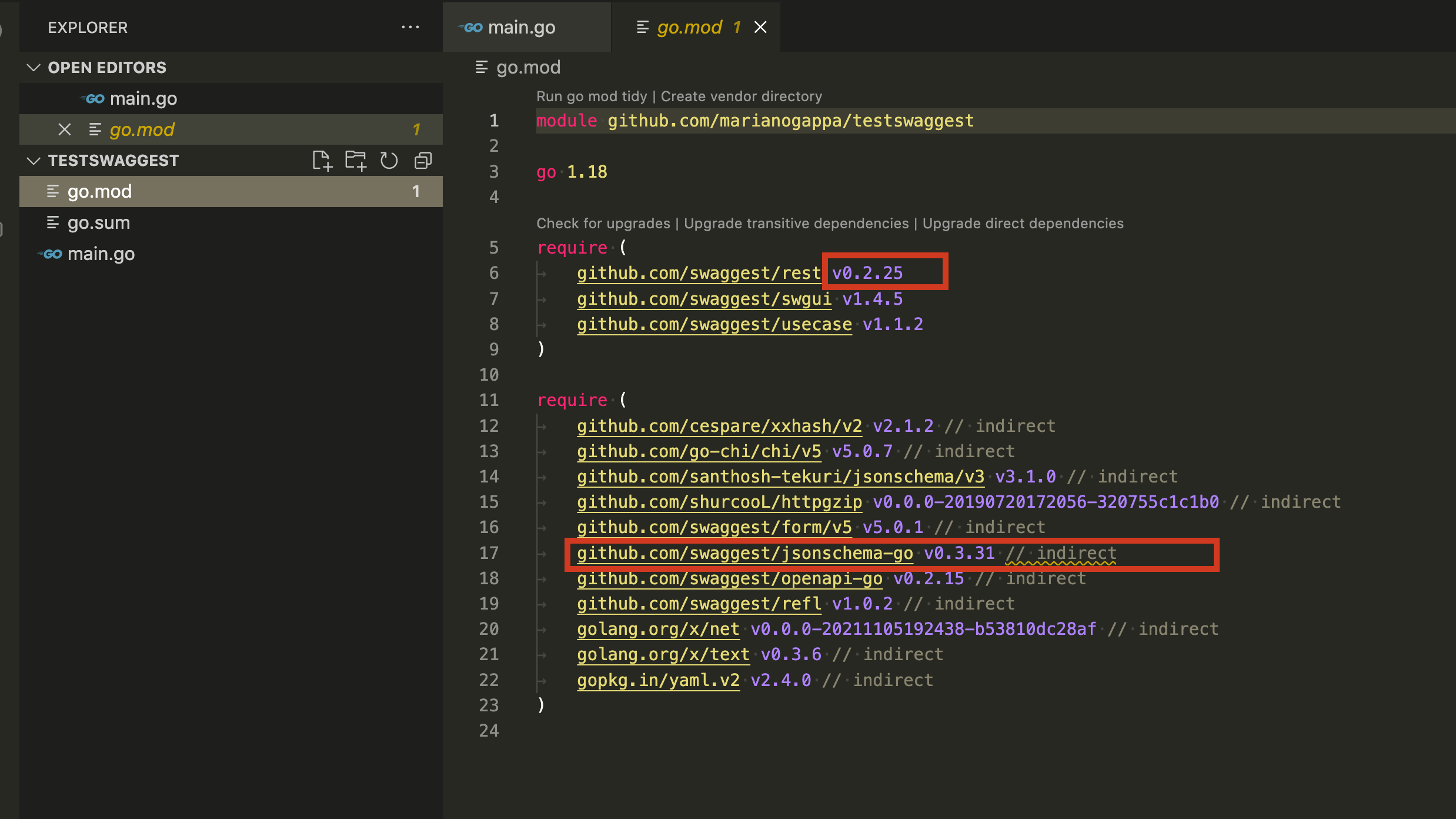1456x819 pixels.
Task: Collapse the OPEN EDITORS section
Action: click(x=34, y=67)
